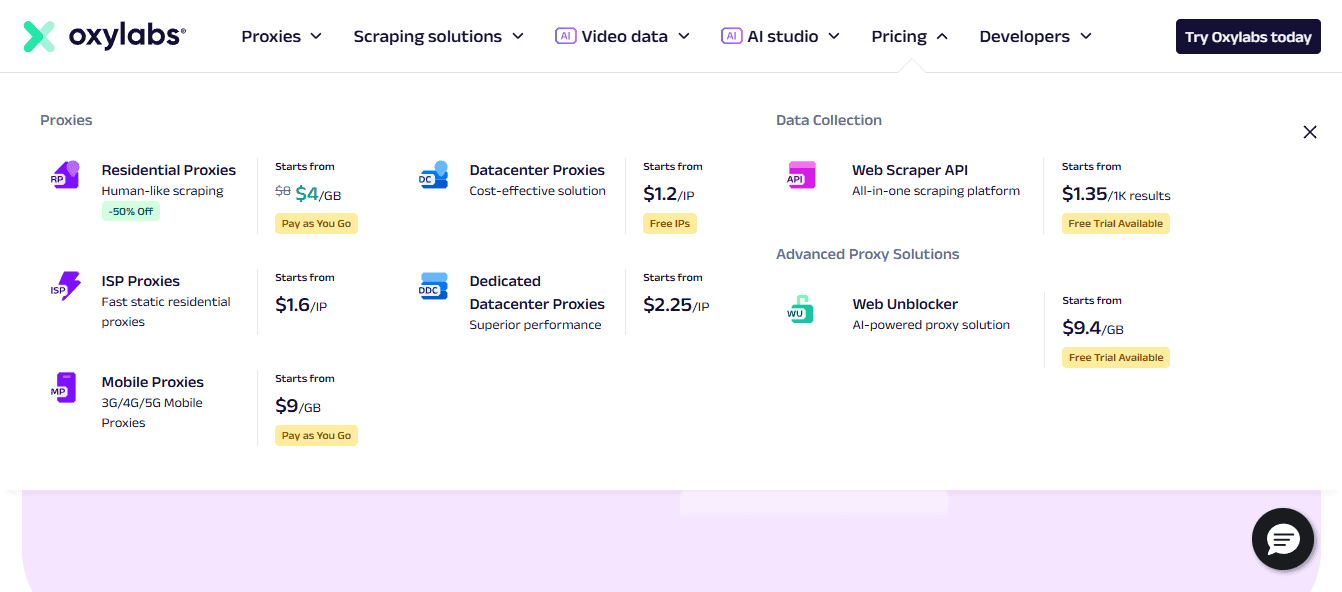Click Free Trial Available under Web Scraper API

pos(1116,224)
